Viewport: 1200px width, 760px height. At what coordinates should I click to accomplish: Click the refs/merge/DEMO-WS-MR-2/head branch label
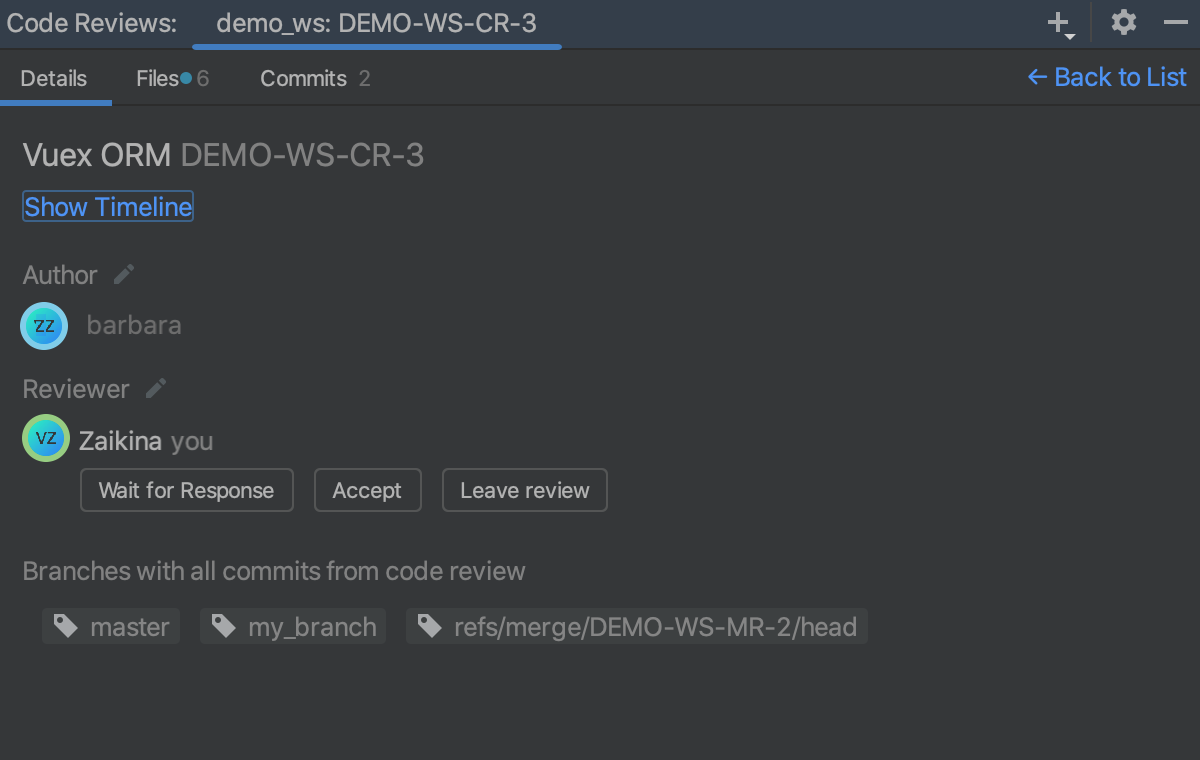point(655,627)
